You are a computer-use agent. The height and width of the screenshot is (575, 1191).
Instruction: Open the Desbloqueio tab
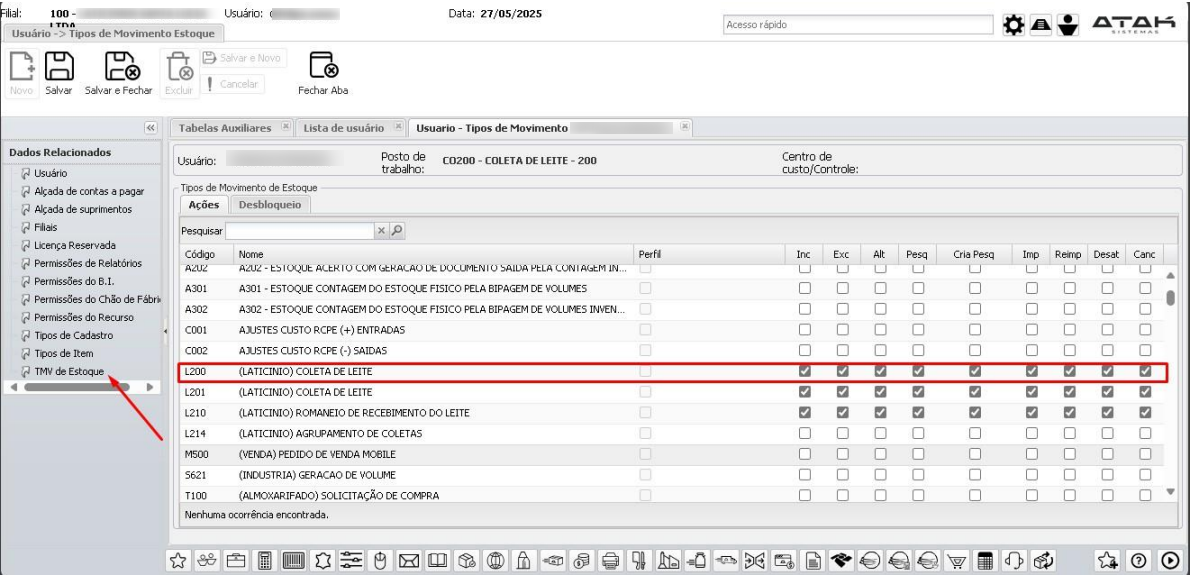pos(270,204)
